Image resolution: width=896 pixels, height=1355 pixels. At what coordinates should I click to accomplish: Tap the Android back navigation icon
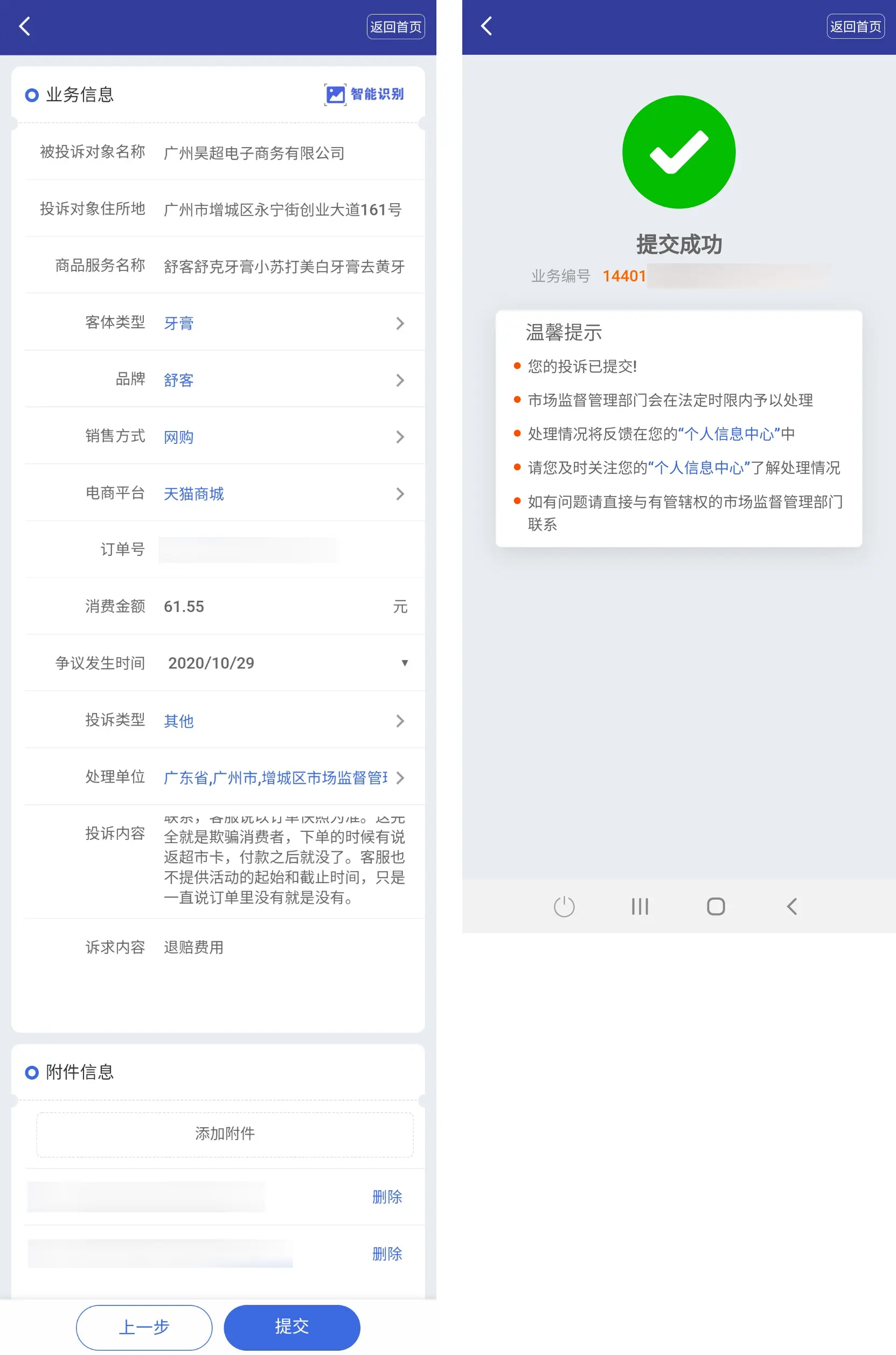791,906
